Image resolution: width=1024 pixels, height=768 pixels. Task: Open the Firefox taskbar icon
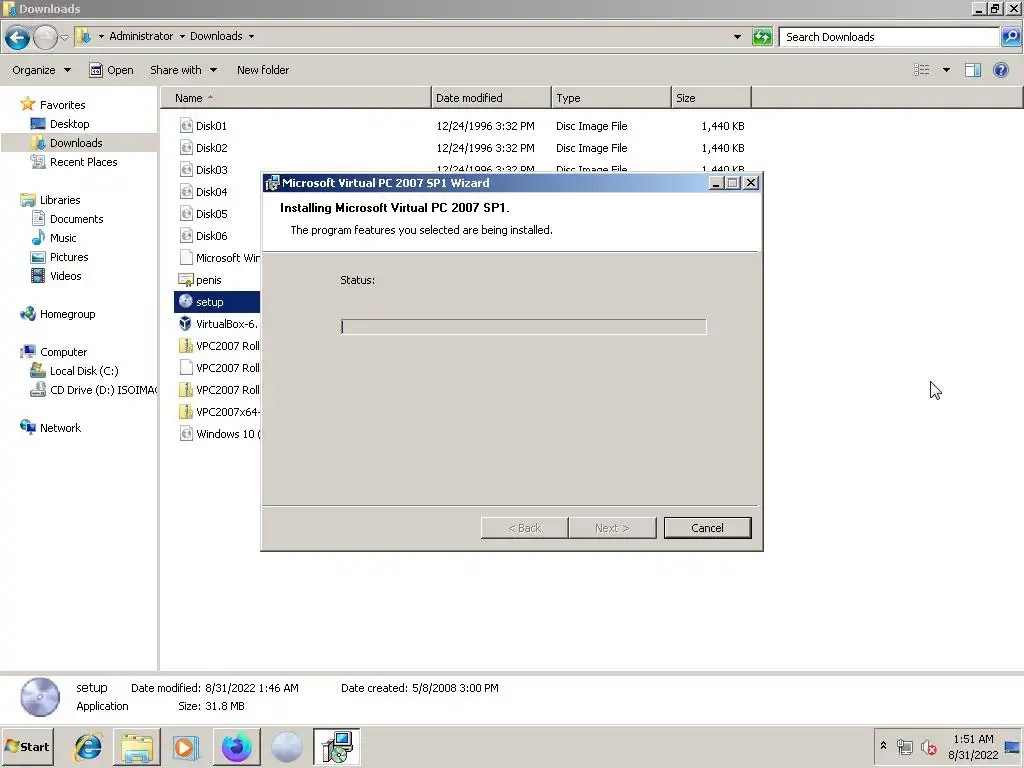click(236, 747)
